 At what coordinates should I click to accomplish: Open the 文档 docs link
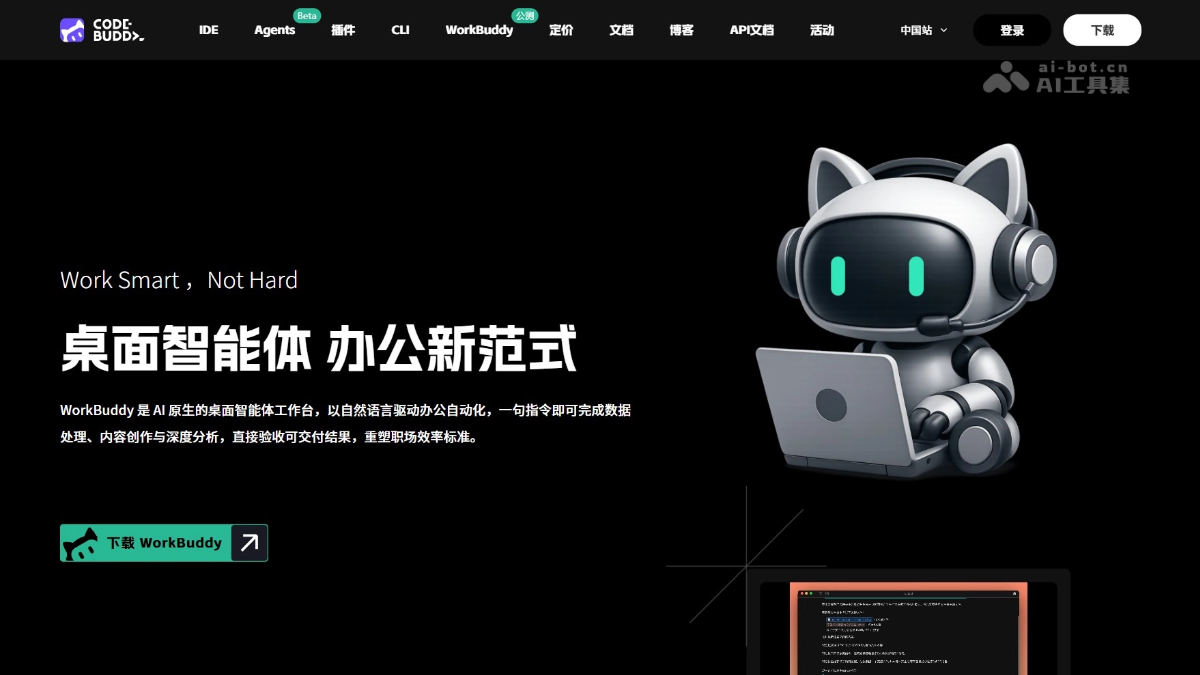click(x=621, y=30)
